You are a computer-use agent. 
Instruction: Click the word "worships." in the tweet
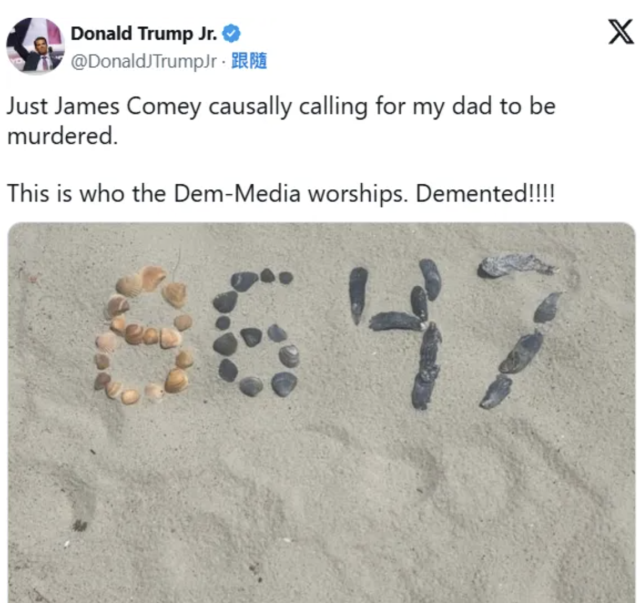tap(358, 194)
